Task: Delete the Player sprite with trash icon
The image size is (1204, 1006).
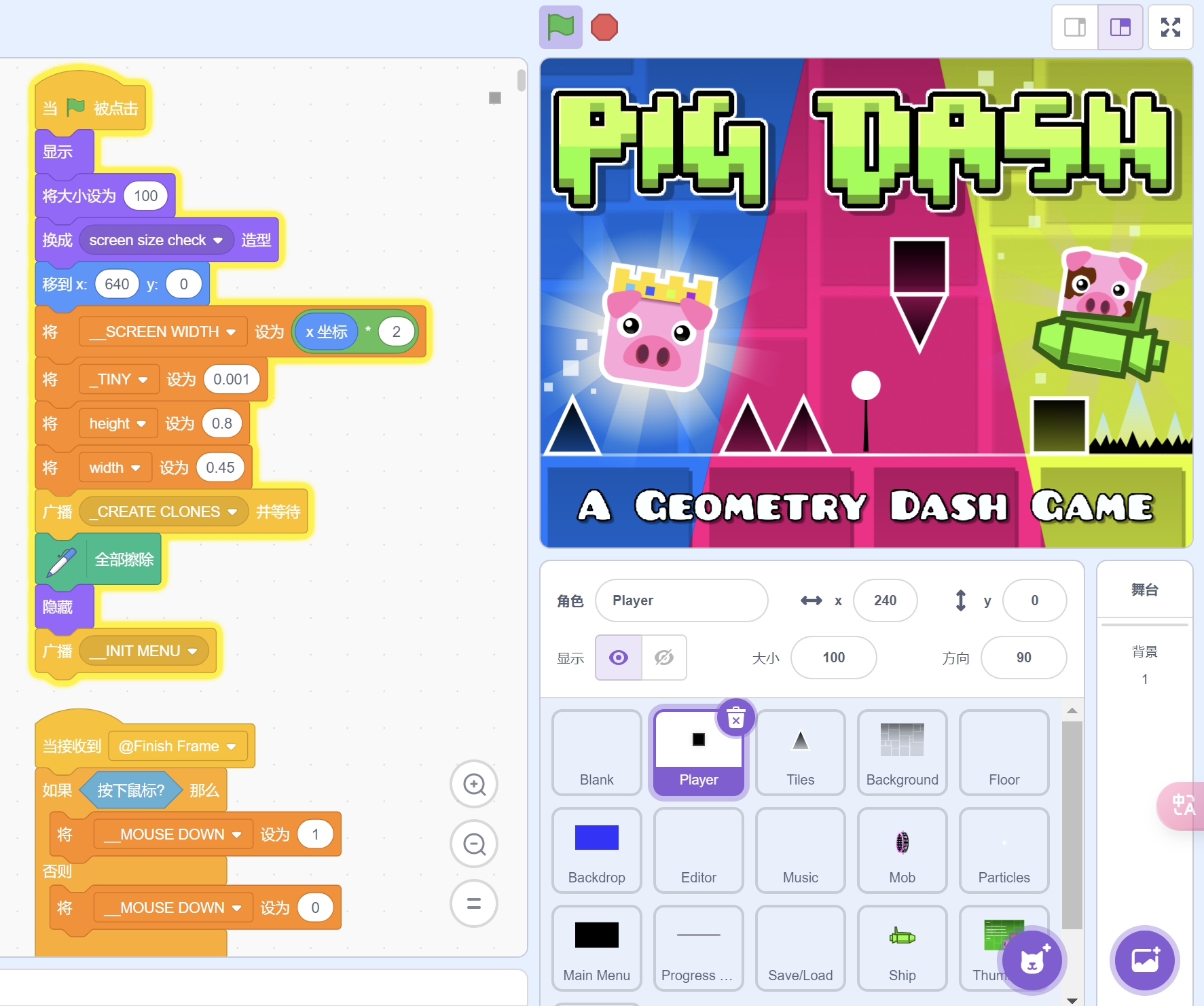Action: tap(736, 717)
